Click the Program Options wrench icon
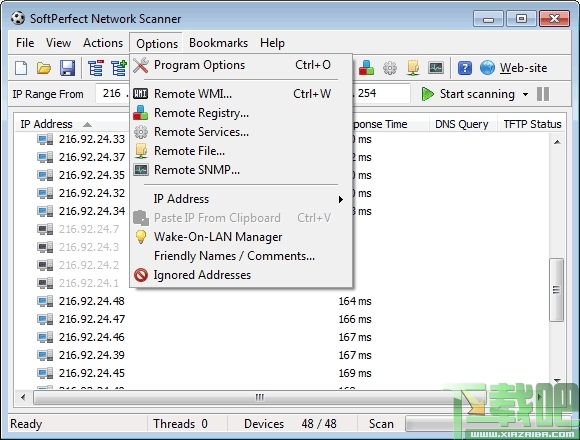 pyautogui.click(x=141, y=65)
